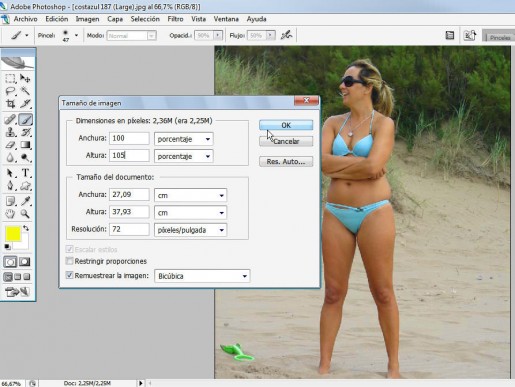Open the Anchura porcentaje unit dropdown
This screenshot has width=515, height=387.
pyautogui.click(x=184, y=139)
